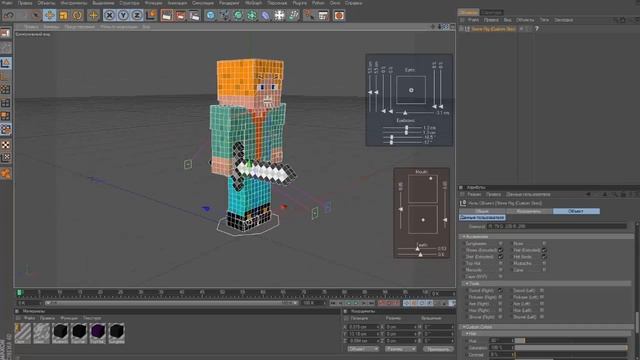640x360 pixels.
Task: Adjust the Saturation slider for hair
Action: tap(571, 347)
